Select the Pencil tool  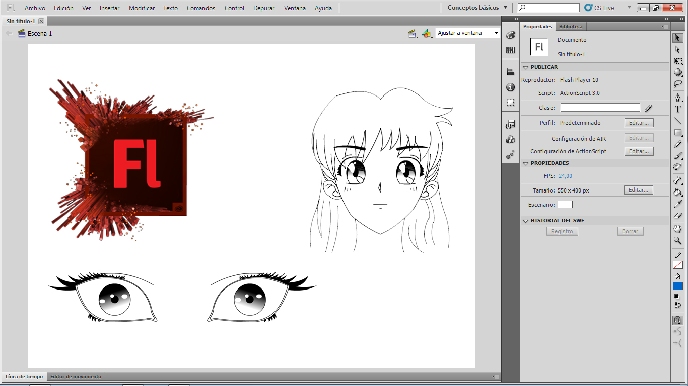click(x=677, y=144)
